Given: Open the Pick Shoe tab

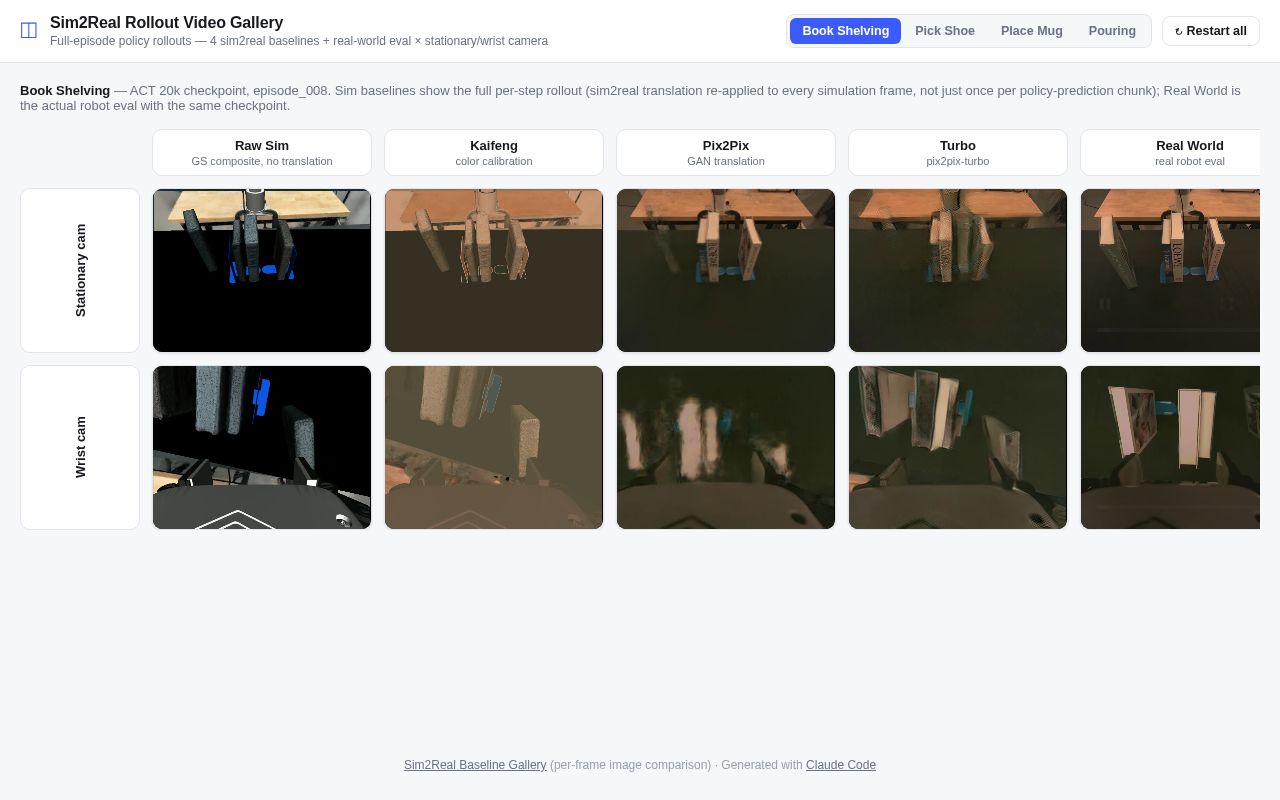Looking at the screenshot, I should click(945, 31).
